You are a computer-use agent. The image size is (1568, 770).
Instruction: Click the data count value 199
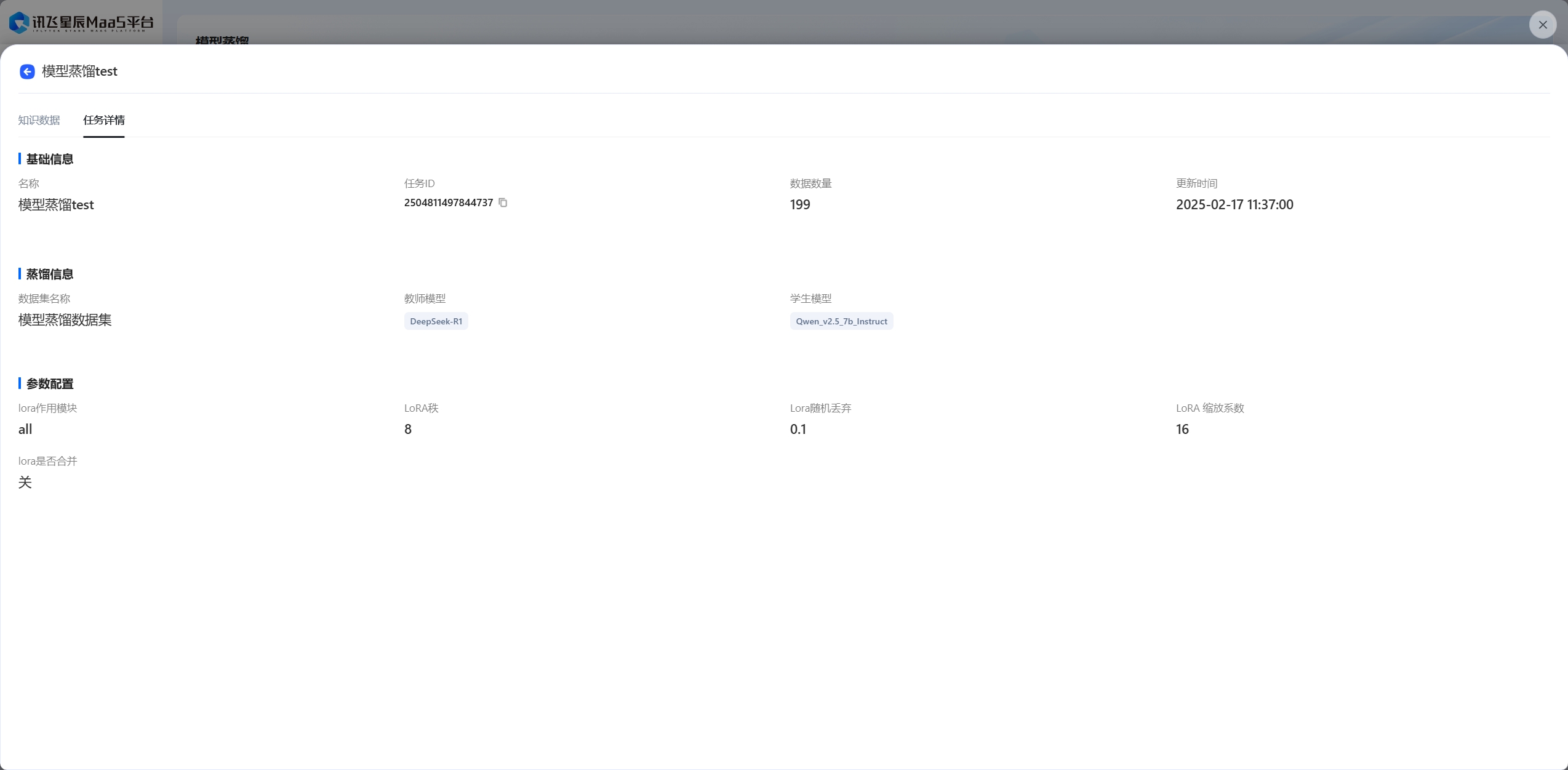[800, 204]
